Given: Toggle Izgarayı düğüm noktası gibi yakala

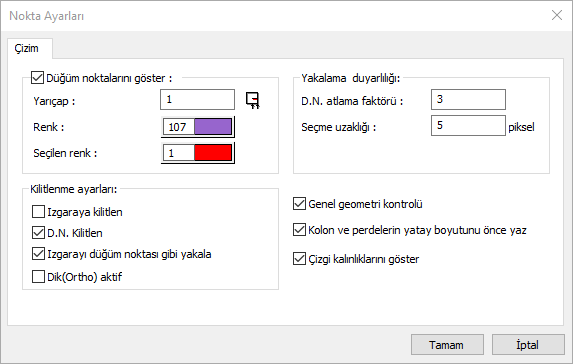Looking at the screenshot, I should click(38, 254).
